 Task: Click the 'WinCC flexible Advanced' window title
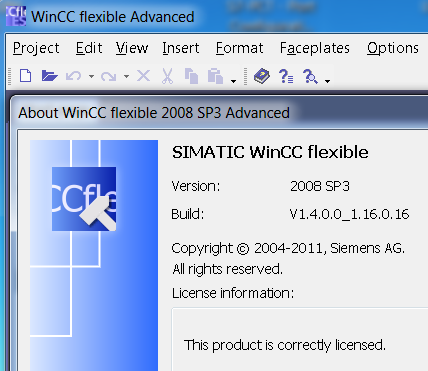(x=113, y=17)
